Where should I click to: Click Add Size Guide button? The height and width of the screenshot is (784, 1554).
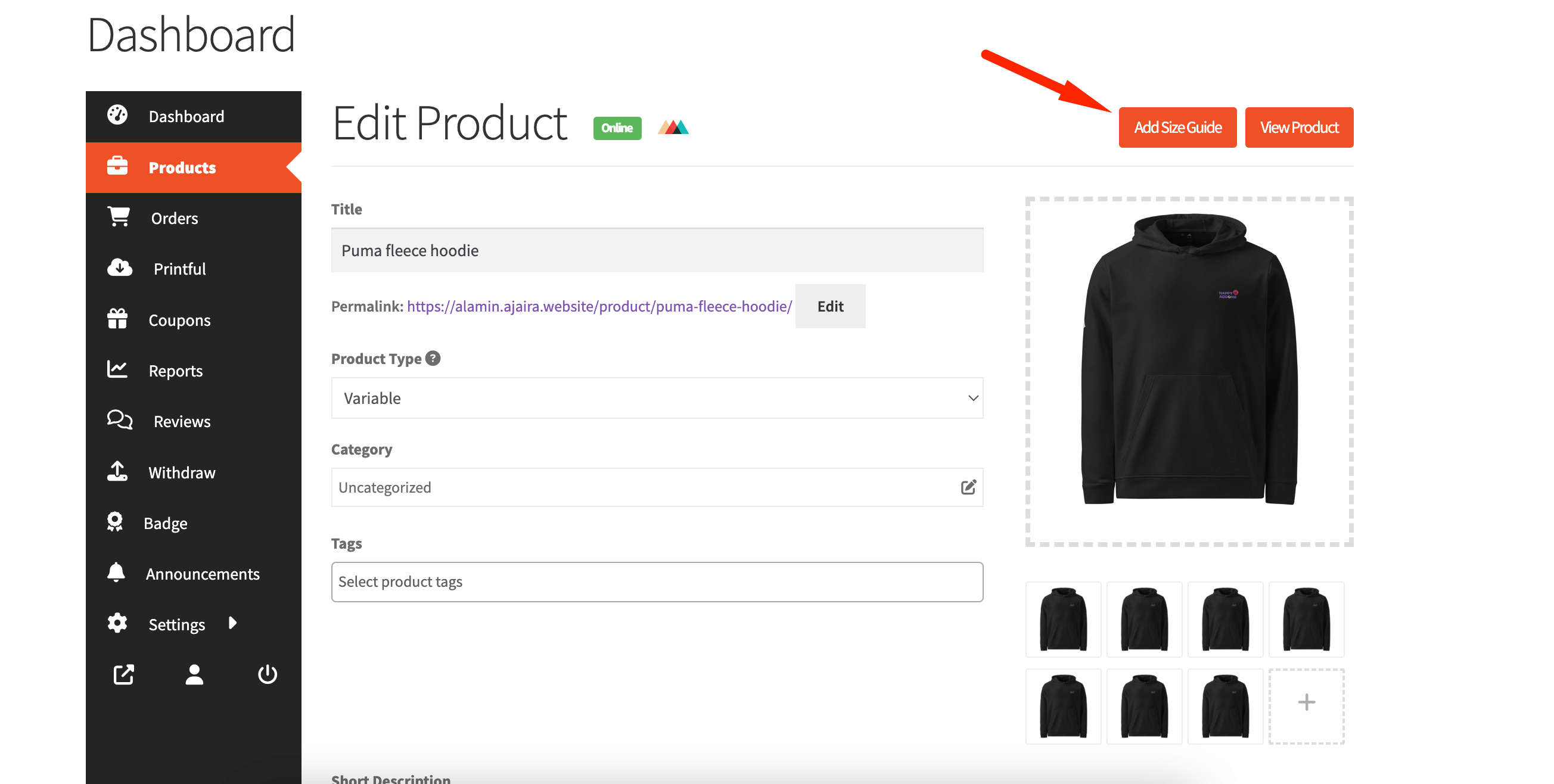coord(1176,127)
